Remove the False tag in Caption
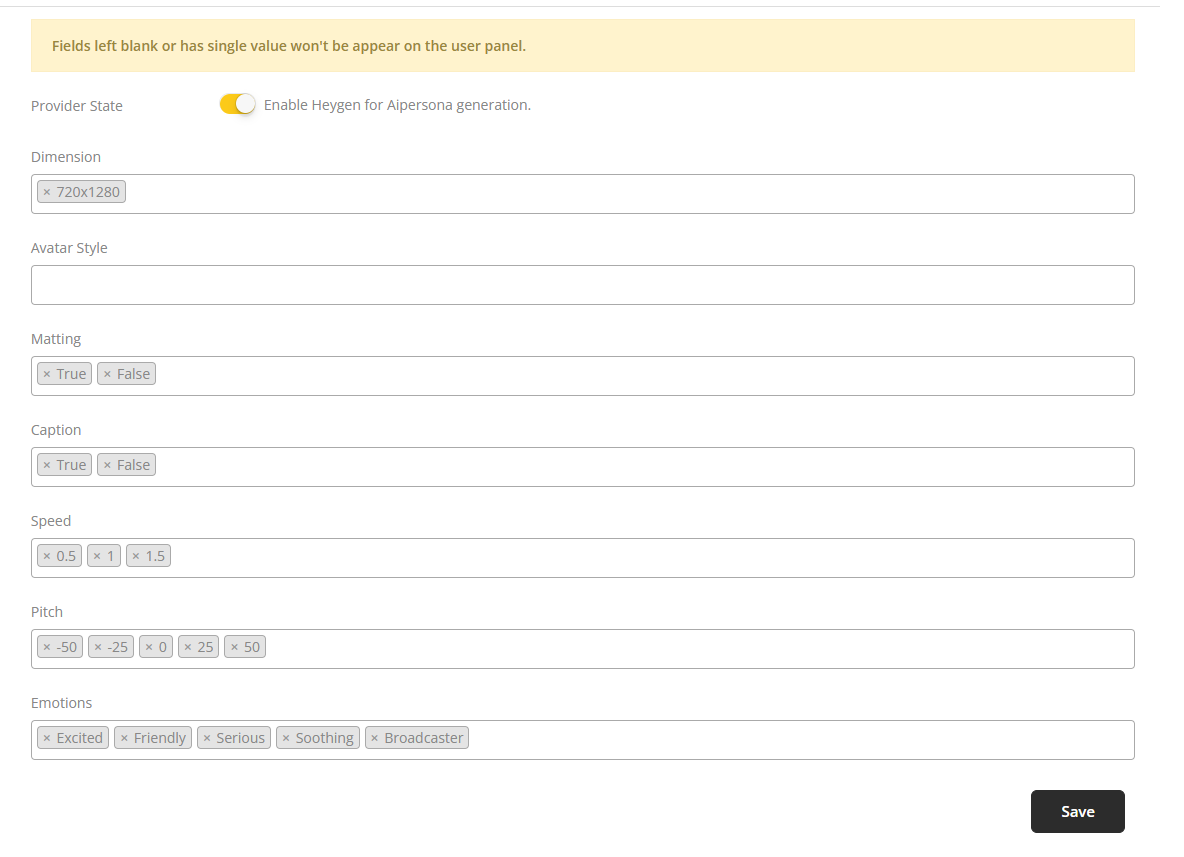This screenshot has width=1184, height=857. point(107,465)
